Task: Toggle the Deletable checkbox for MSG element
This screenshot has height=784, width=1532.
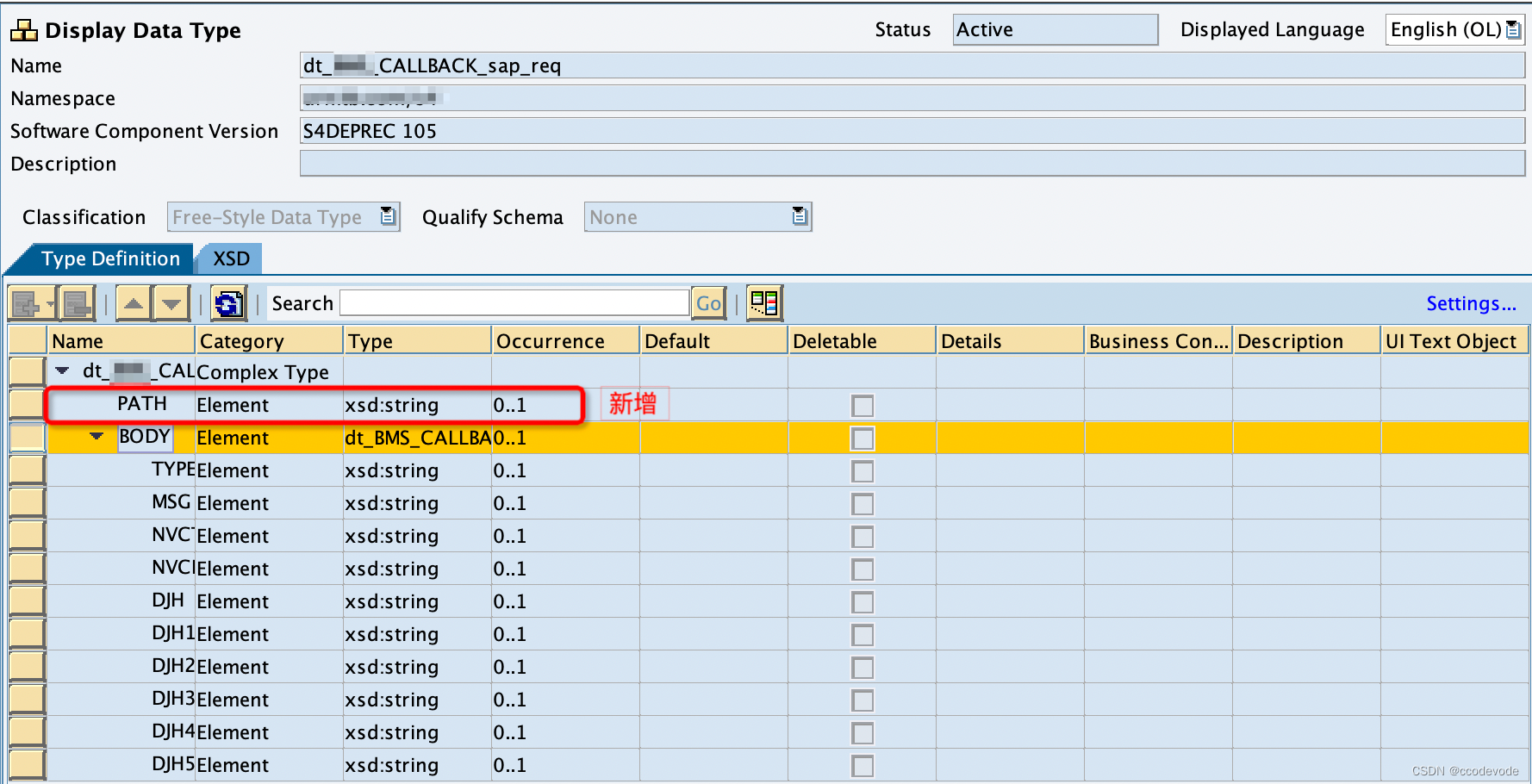Action: coord(862,503)
